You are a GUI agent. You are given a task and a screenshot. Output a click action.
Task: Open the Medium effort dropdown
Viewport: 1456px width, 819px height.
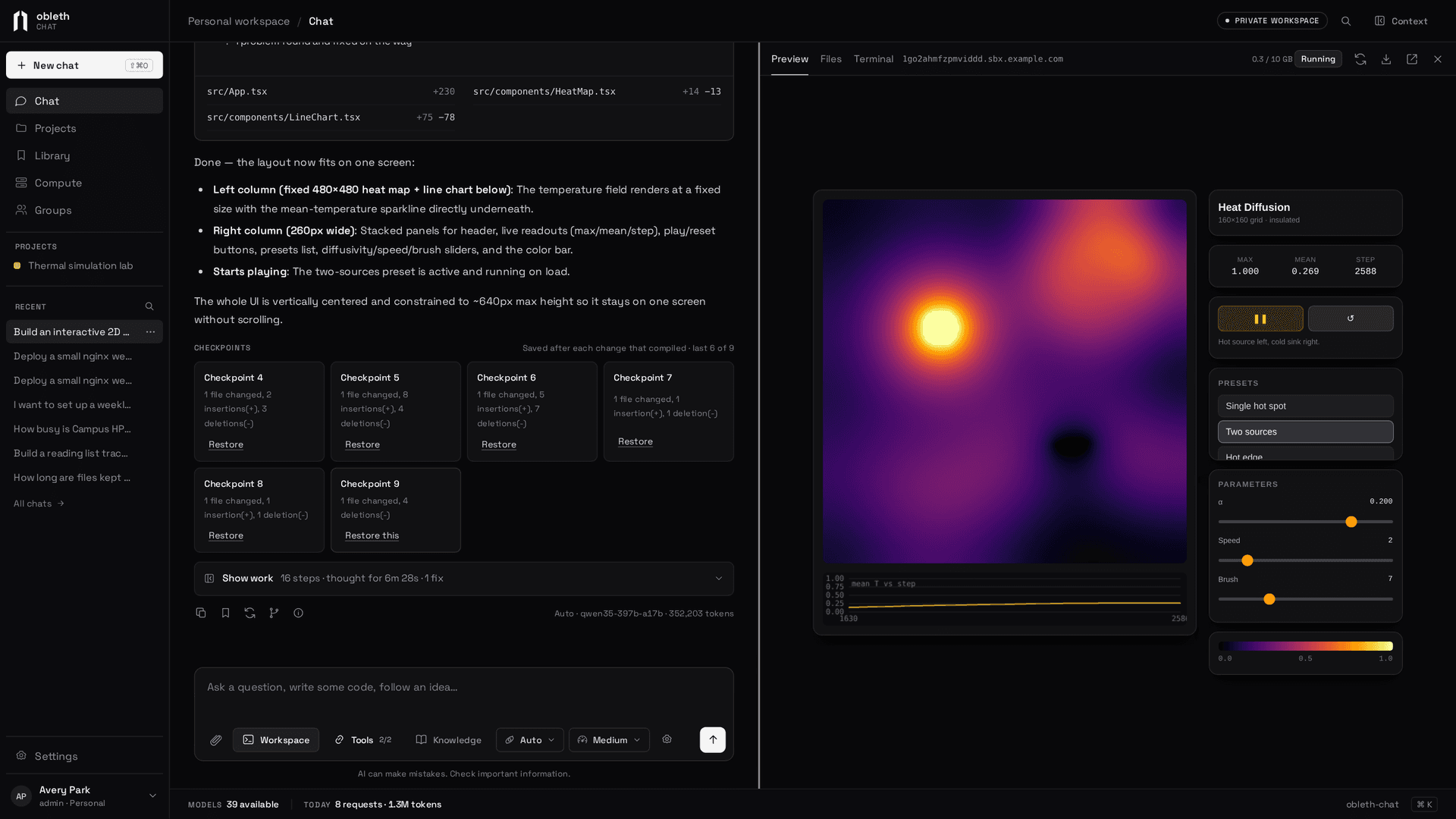click(x=609, y=740)
